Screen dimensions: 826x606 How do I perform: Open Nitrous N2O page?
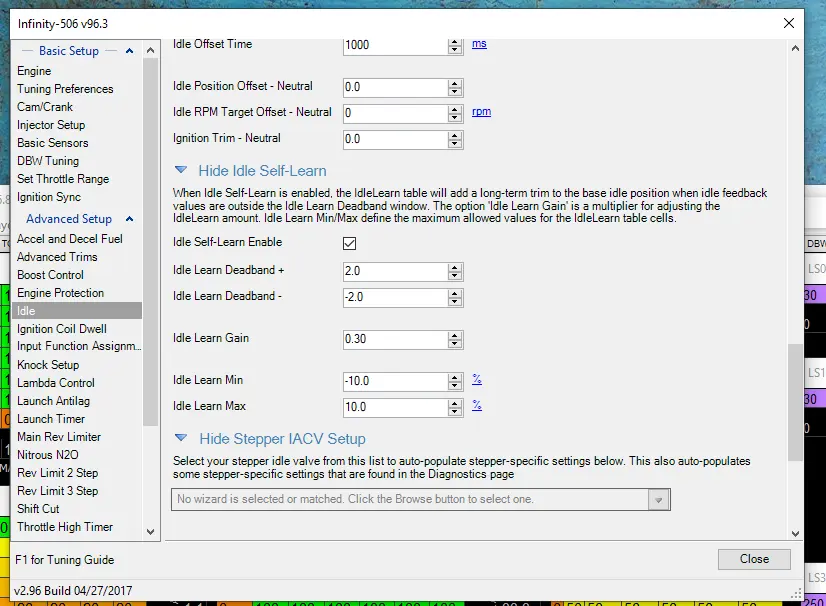click(x=47, y=454)
